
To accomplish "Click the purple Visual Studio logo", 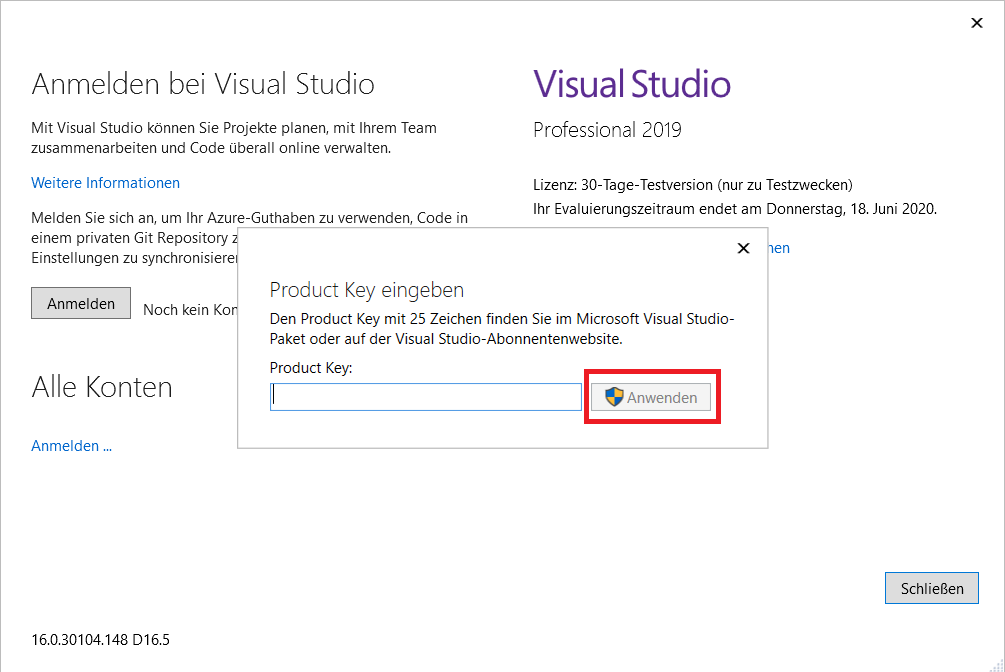I will pyautogui.click(x=632, y=84).
